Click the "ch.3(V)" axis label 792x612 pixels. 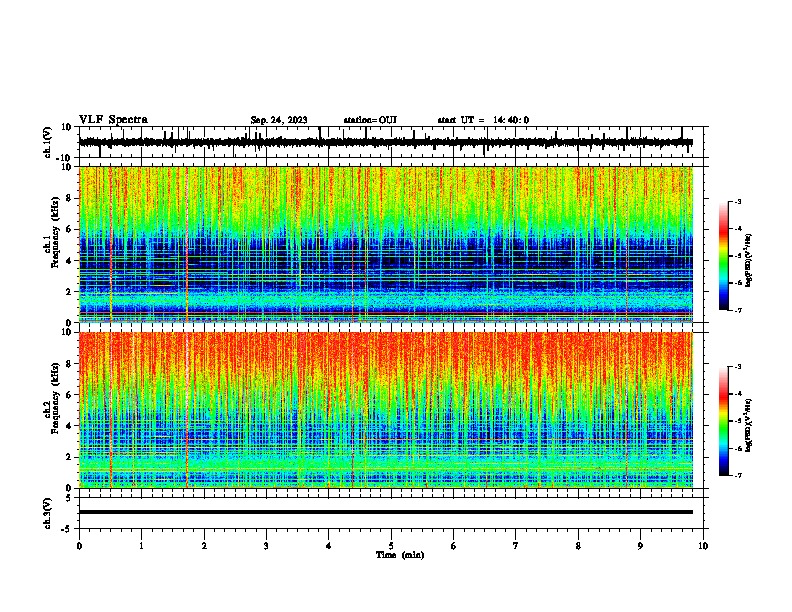[48, 513]
